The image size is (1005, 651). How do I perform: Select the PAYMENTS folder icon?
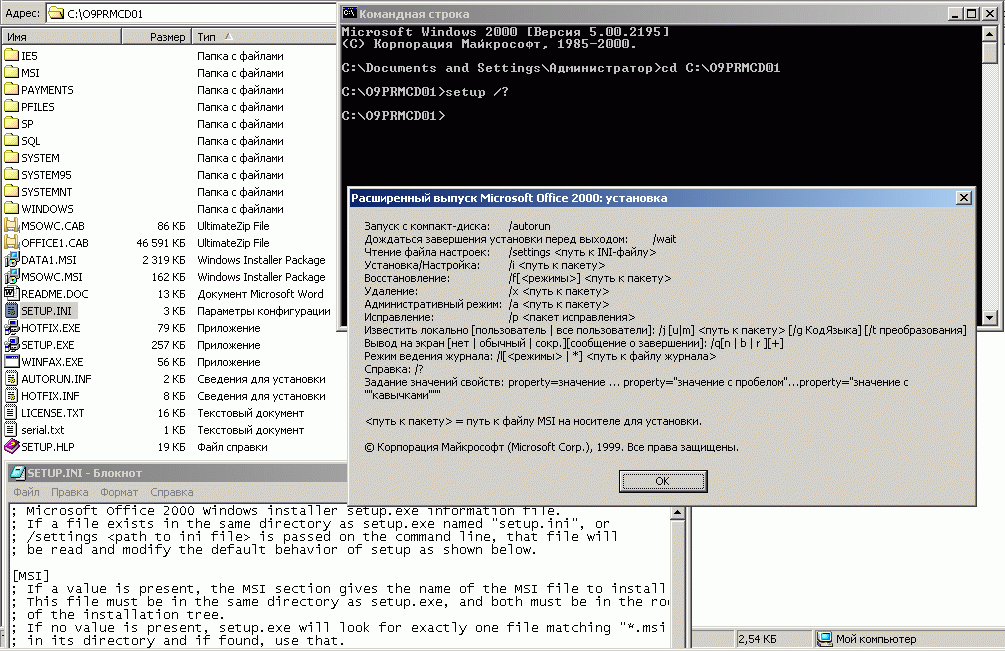click(x=12, y=89)
